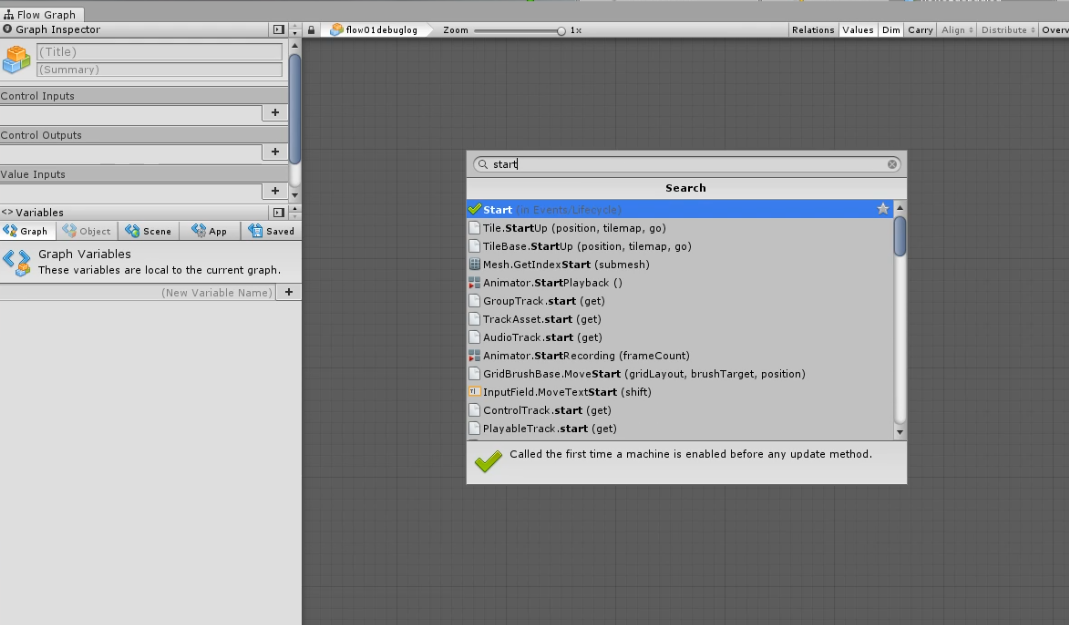Switch to the Scene variables tab
The height and width of the screenshot is (625, 1069).
[148, 231]
